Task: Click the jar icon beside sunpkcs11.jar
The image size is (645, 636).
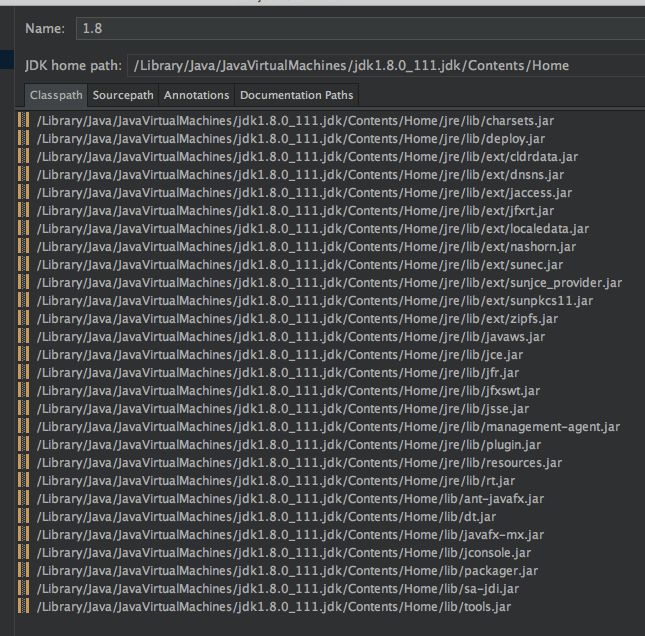Action: (x=24, y=301)
